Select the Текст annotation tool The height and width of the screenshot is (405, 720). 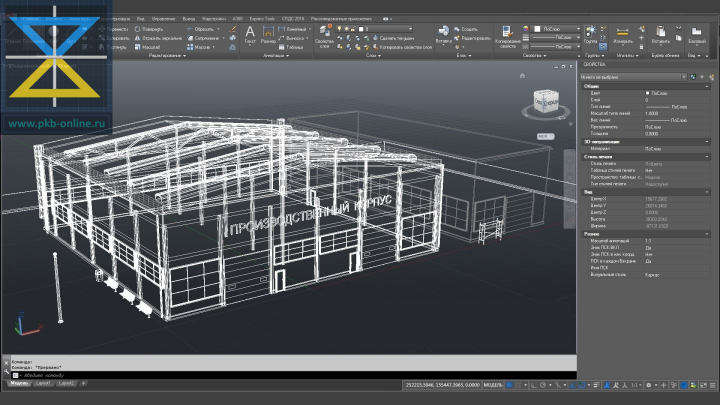pos(250,36)
